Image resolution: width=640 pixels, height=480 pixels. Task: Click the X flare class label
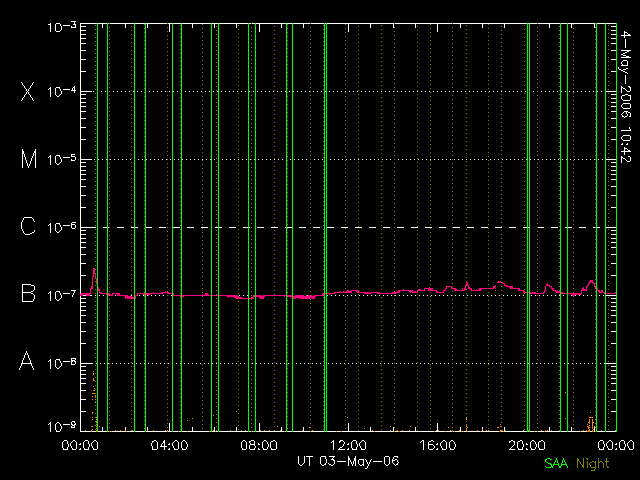click(28, 91)
